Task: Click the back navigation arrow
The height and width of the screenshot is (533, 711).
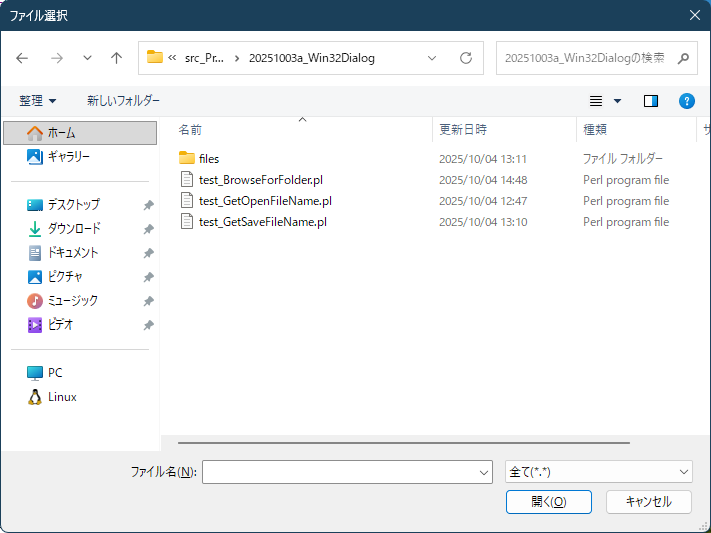Action: (23, 58)
